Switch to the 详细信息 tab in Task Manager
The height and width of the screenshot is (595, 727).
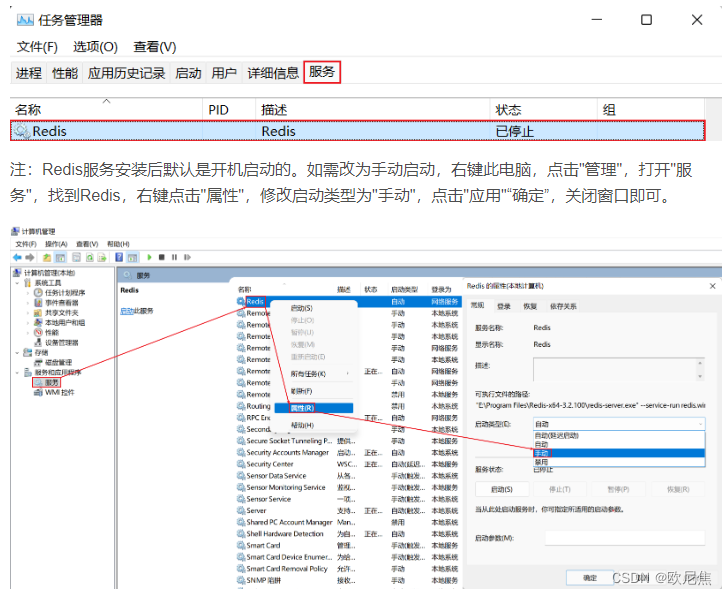pyautogui.click(x=273, y=73)
